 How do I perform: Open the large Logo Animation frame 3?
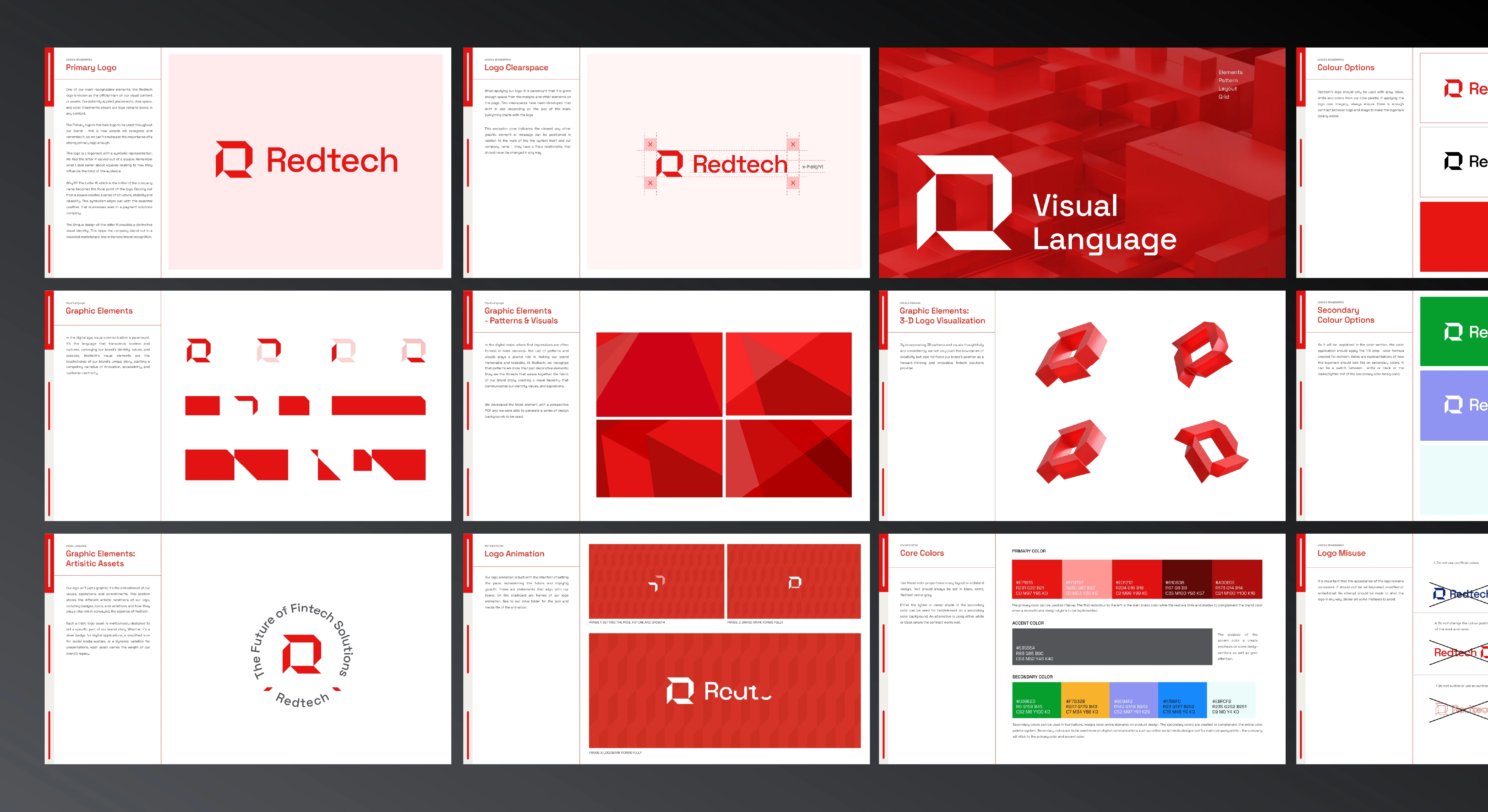(724, 691)
